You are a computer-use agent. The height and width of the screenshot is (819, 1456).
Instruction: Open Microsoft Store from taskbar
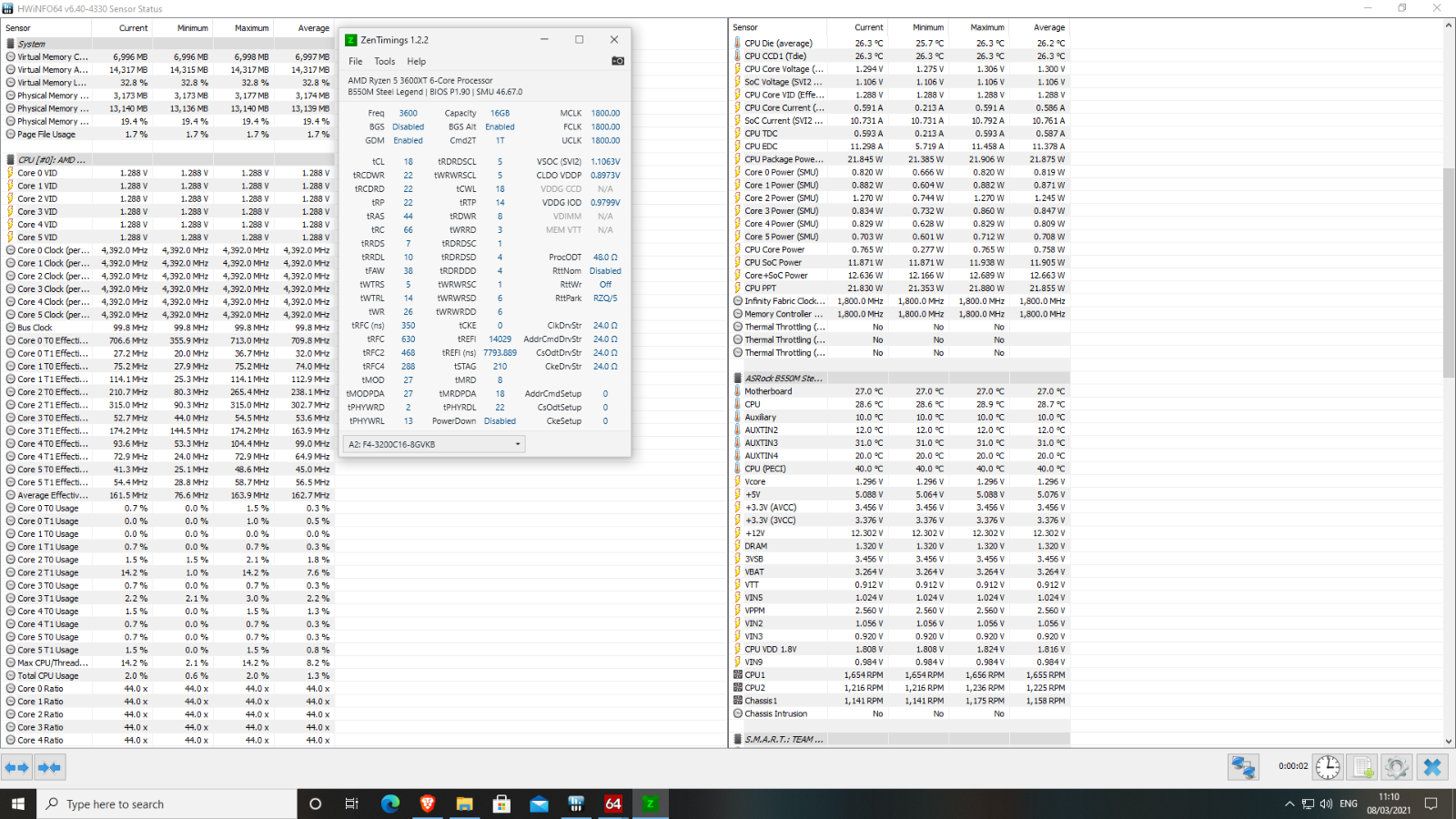[501, 804]
